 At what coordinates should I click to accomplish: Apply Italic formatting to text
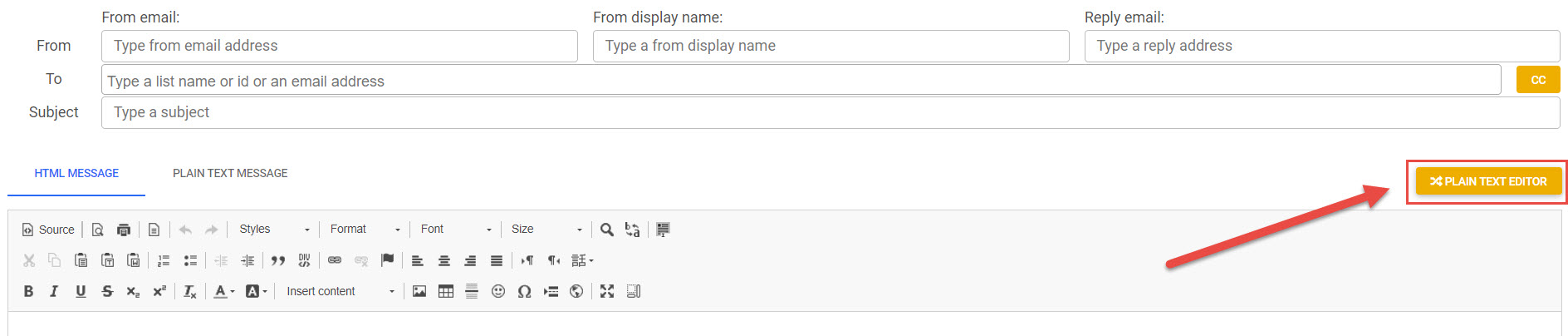tap(54, 291)
